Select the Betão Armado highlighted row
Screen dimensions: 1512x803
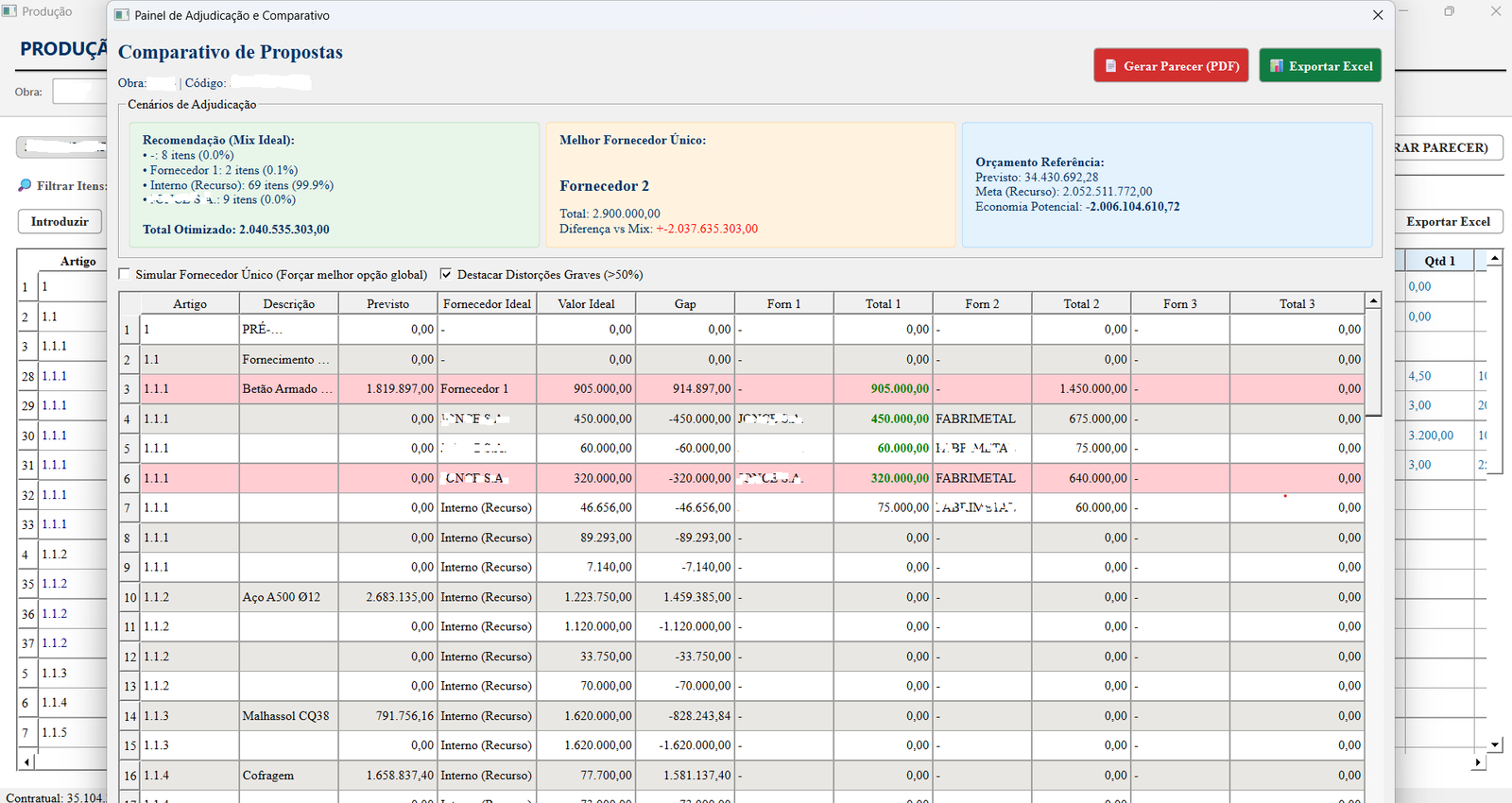point(742,388)
